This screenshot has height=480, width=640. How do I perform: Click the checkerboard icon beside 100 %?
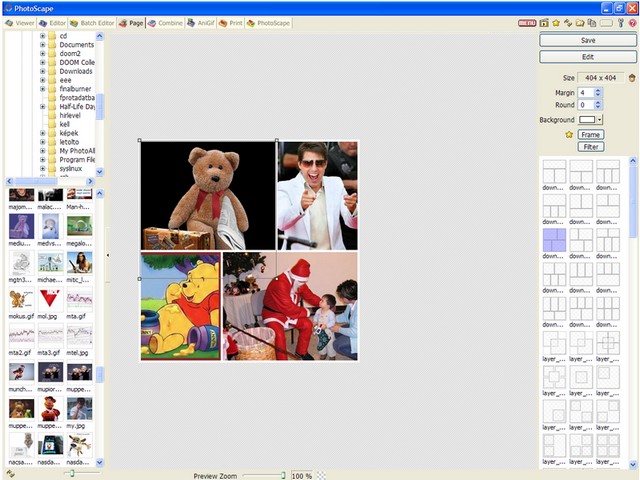[x=322, y=476]
